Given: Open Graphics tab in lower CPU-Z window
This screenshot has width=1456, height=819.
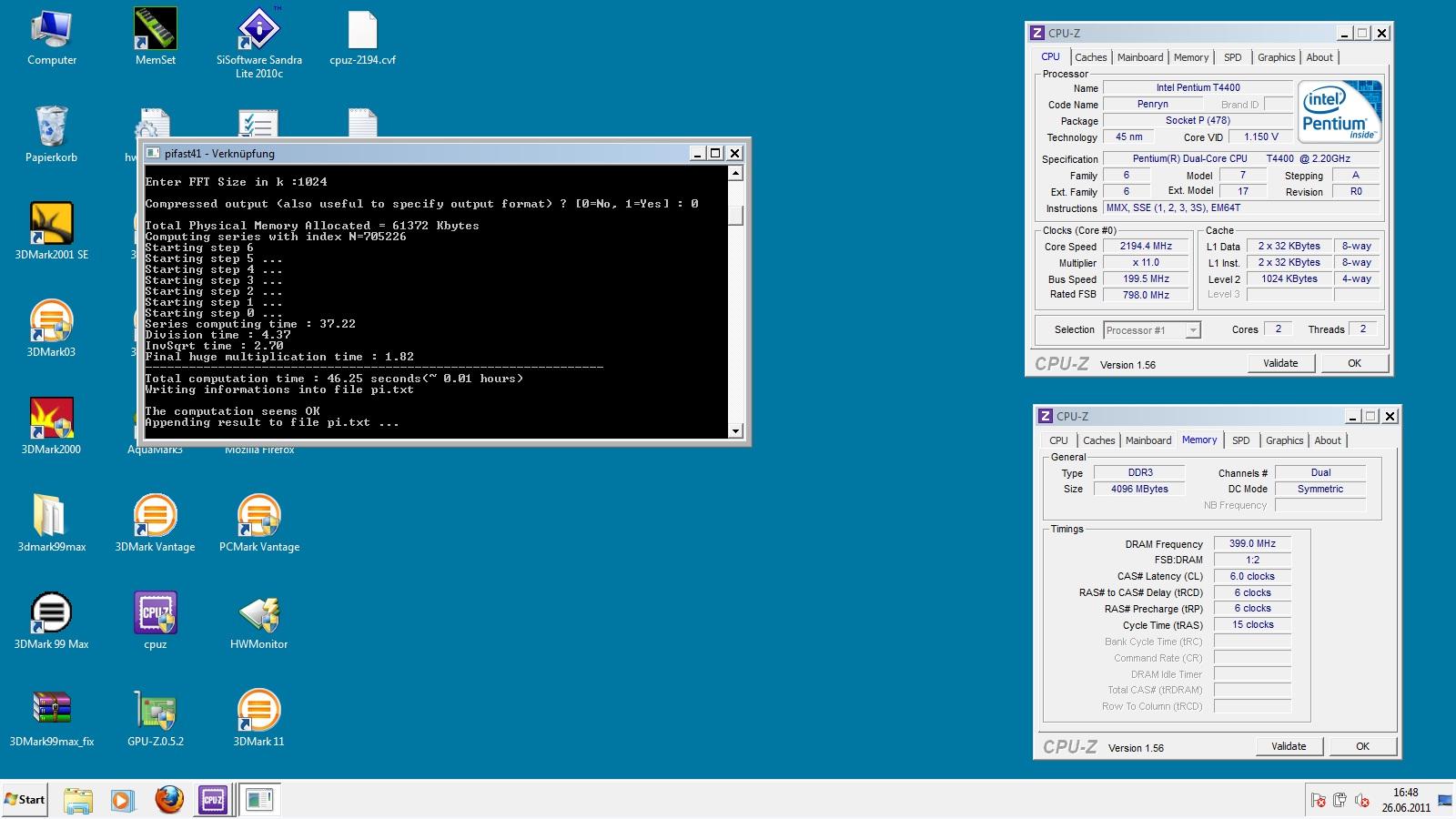Looking at the screenshot, I should 1284,440.
